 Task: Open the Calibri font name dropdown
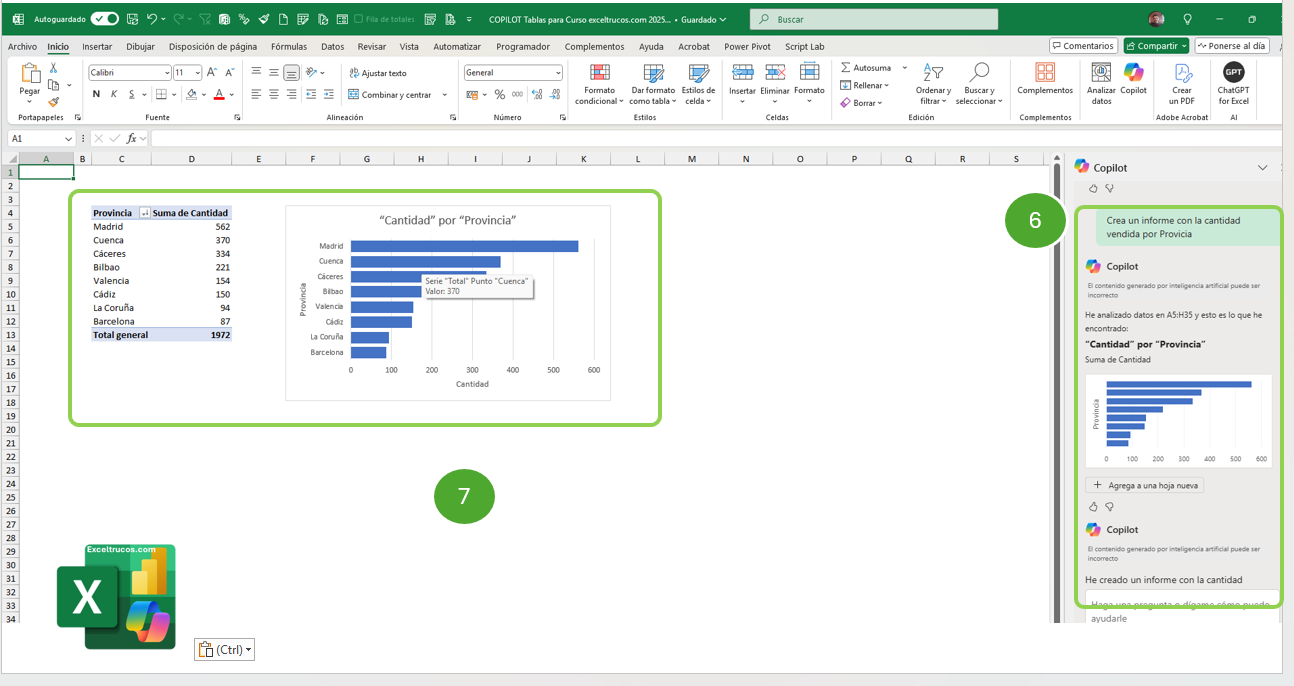click(166, 73)
